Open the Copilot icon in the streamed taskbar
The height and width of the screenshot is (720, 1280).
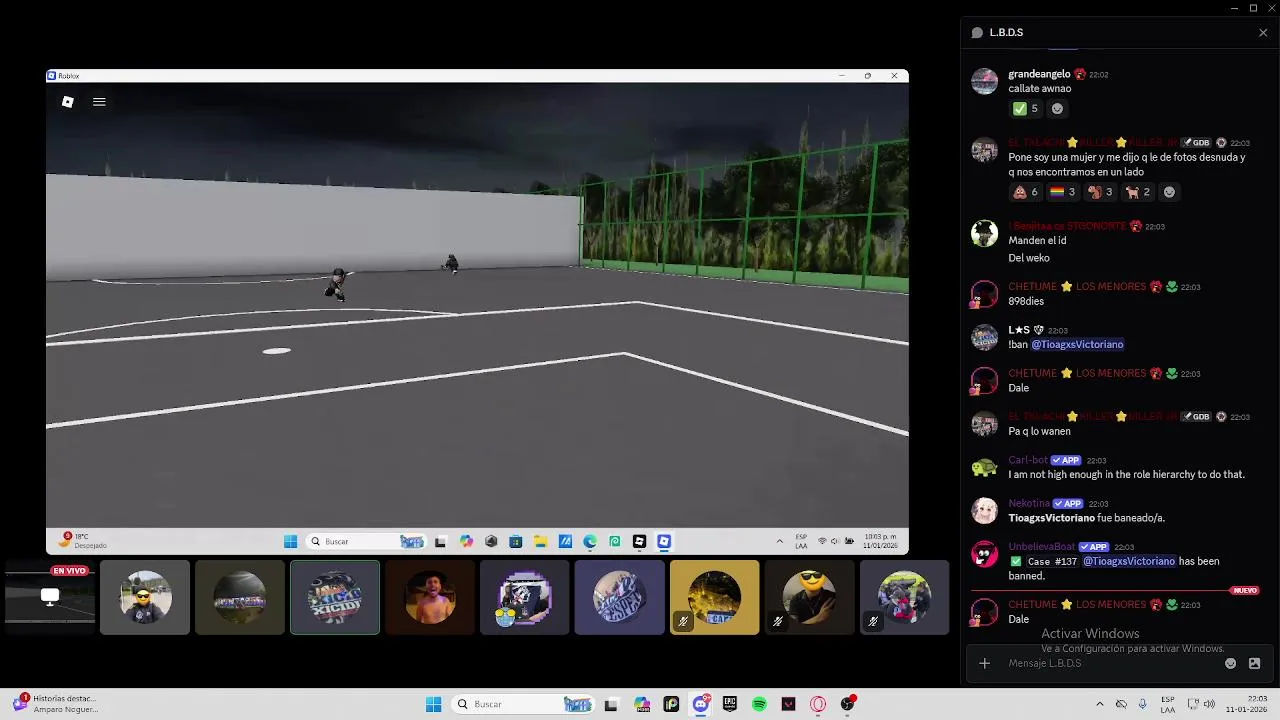(466, 541)
